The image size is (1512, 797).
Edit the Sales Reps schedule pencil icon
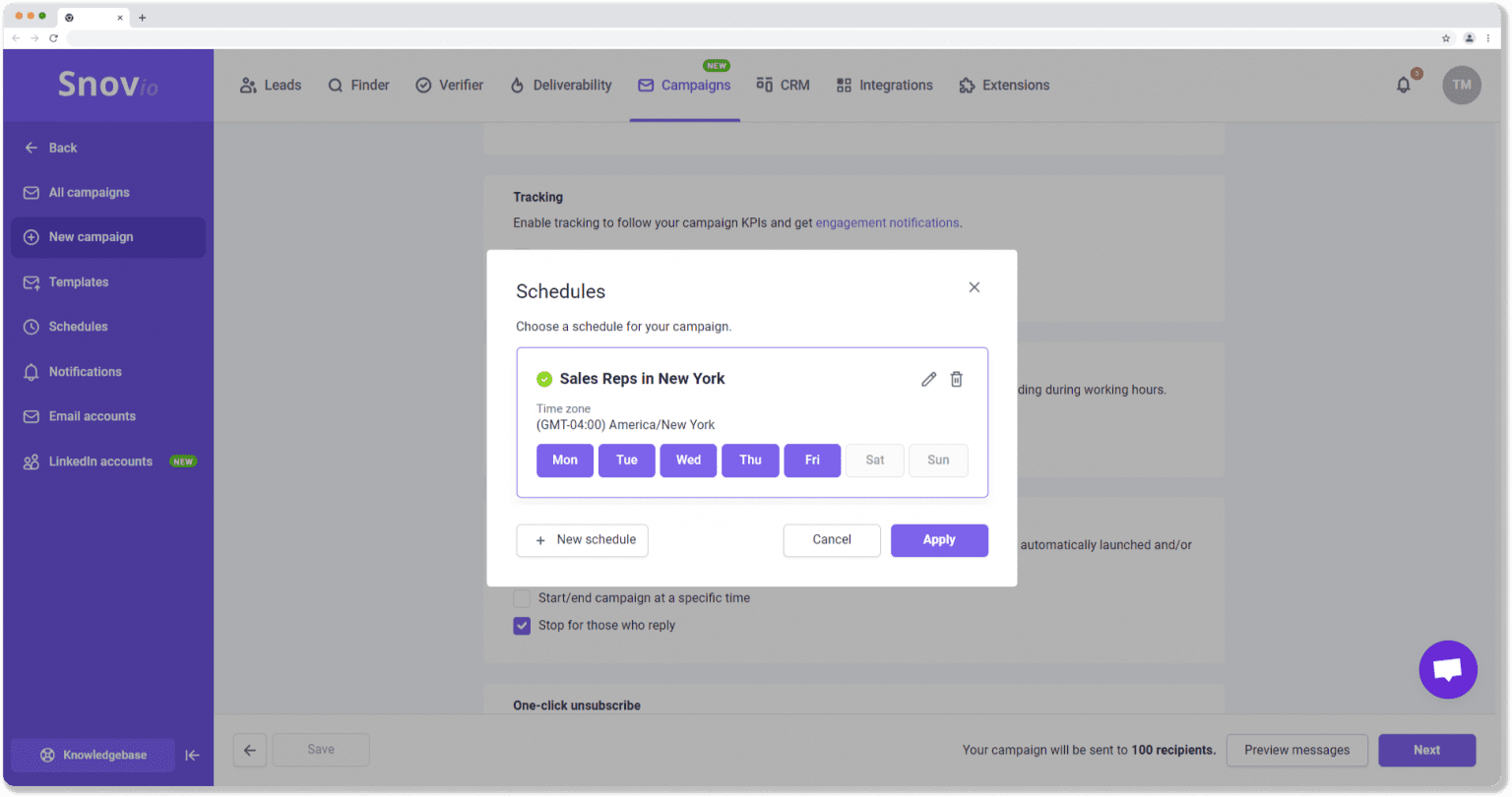[928, 379]
